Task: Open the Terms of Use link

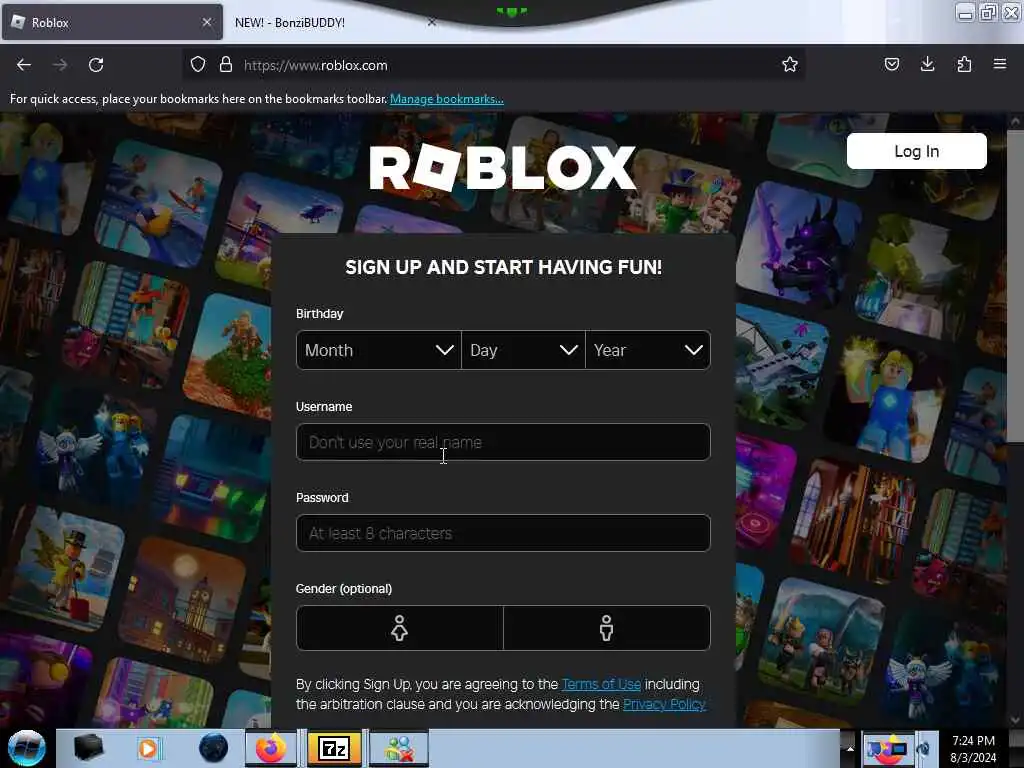Action: 601,684
